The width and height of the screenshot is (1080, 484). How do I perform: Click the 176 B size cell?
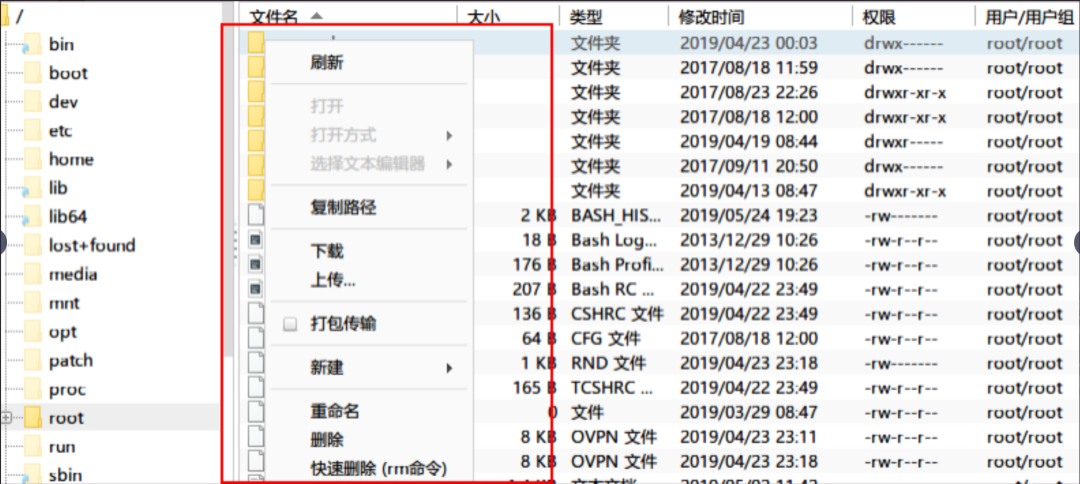click(x=534, y=264)
